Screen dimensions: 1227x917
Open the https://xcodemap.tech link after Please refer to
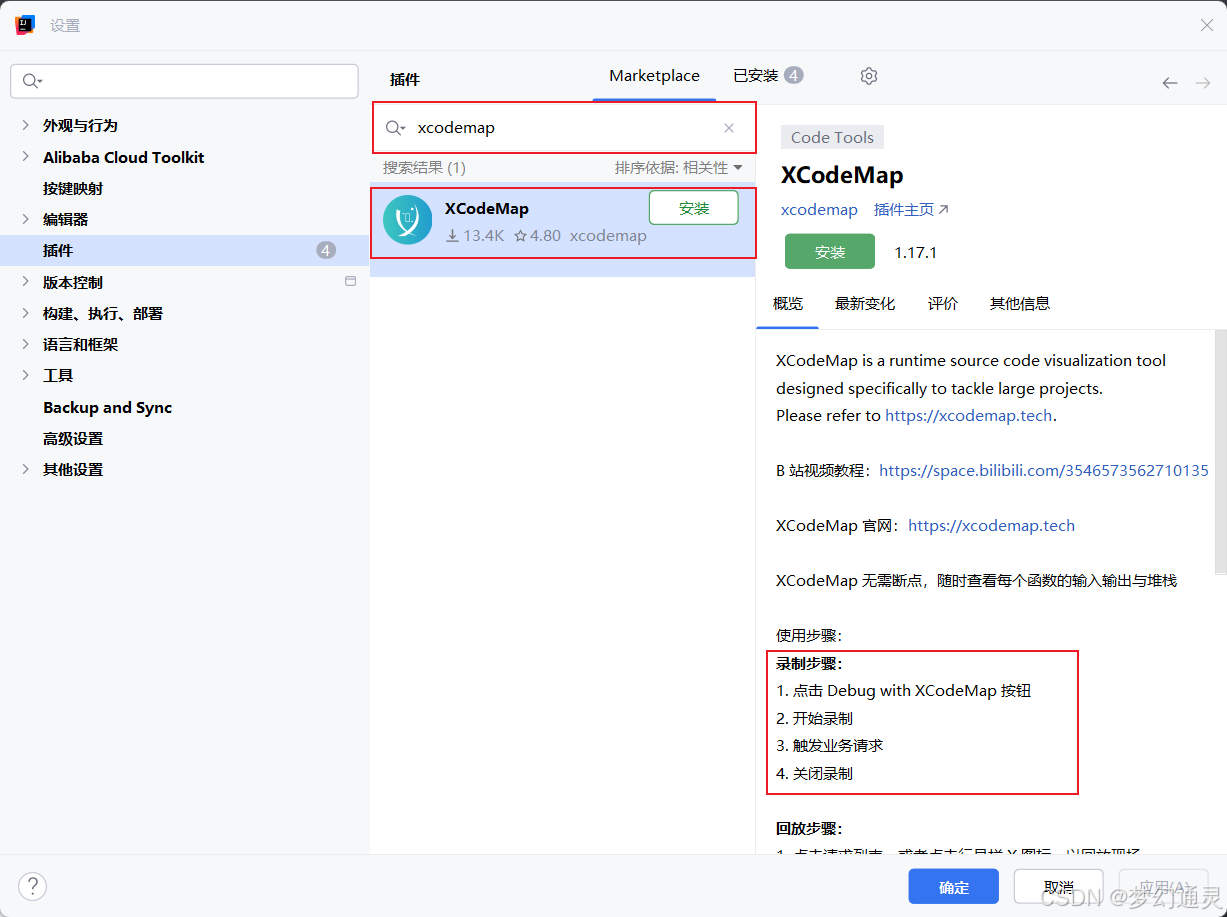(x=968, y=415)
